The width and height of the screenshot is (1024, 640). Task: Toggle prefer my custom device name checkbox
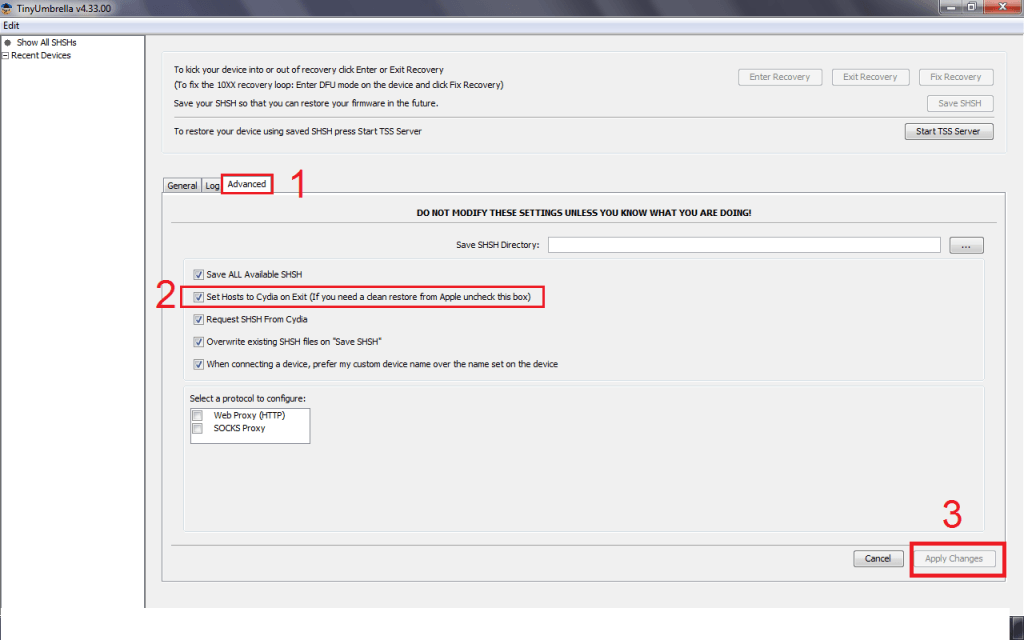199,364
